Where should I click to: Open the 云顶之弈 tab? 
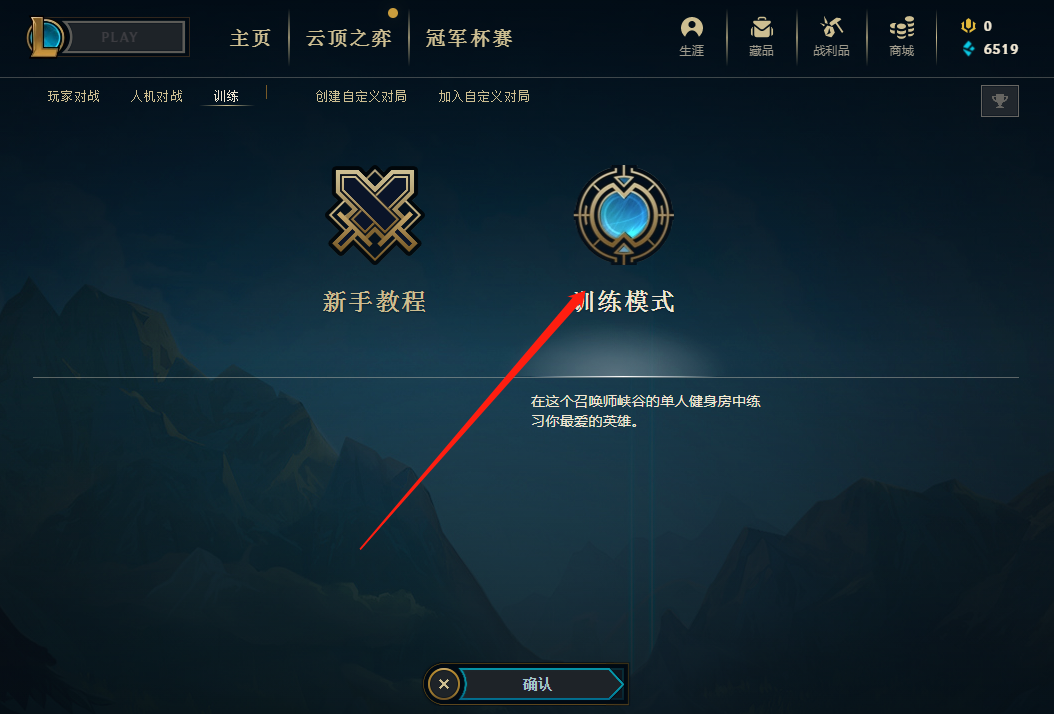pyautogui.click(x=349, y=38)
